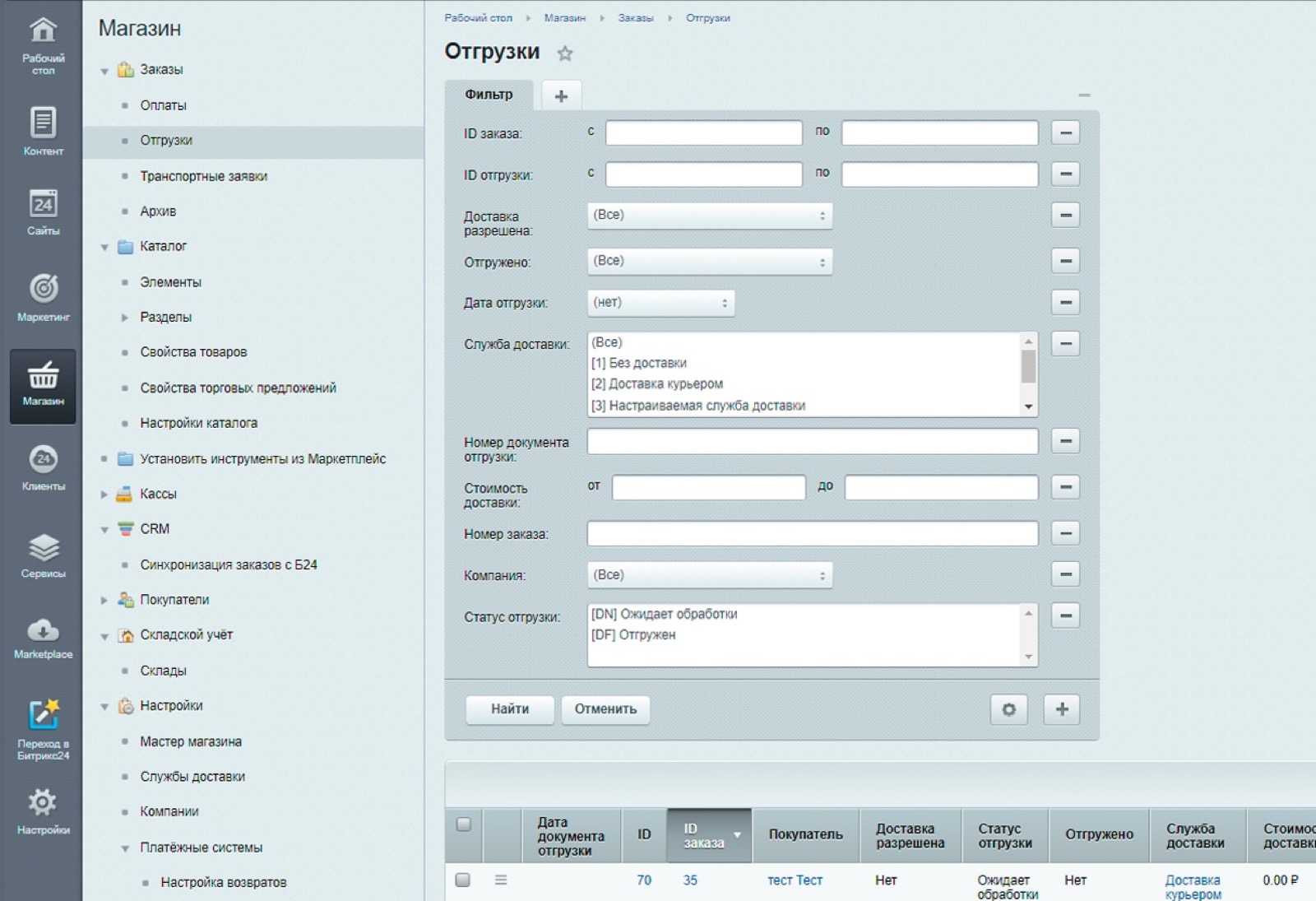Open Доставка разрешена dropdown
The width and height of the screenshot is (1316, 901).
coord(710,216)
